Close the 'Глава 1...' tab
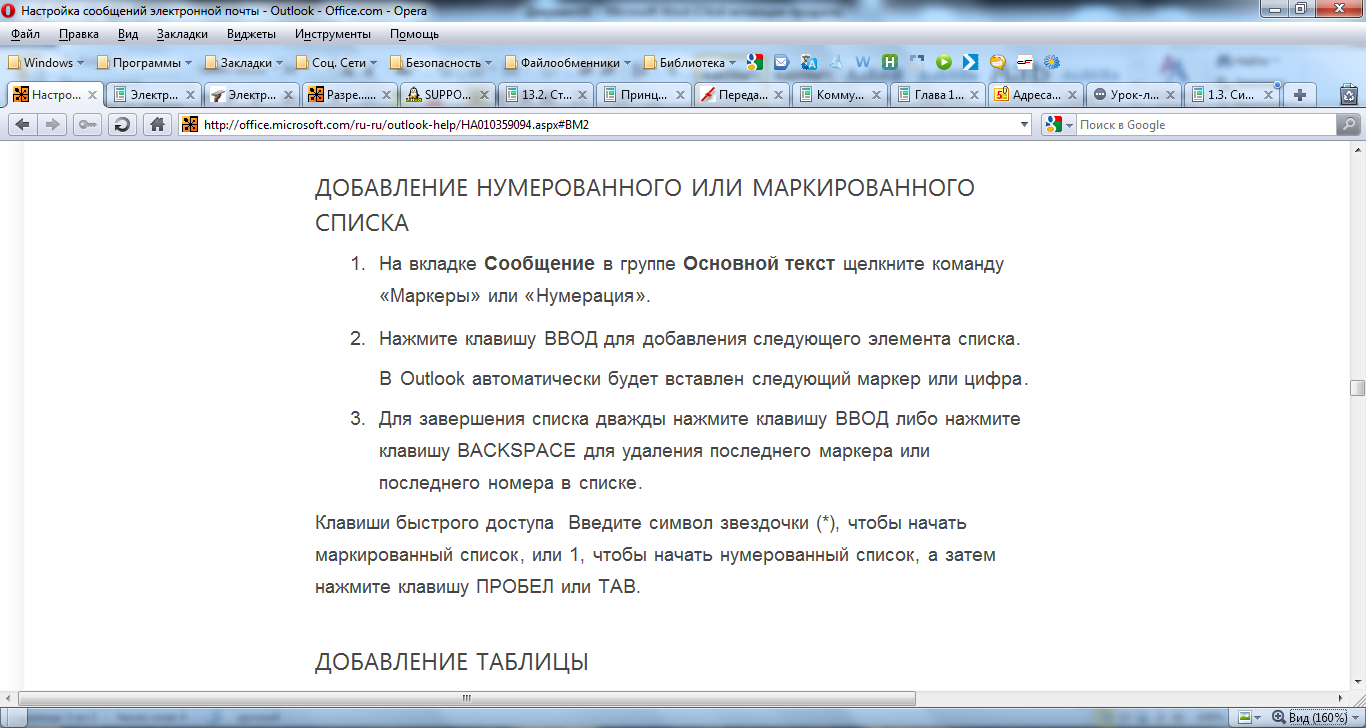The height and width of the screenshot is (728, 1366). tap(974, 95)
